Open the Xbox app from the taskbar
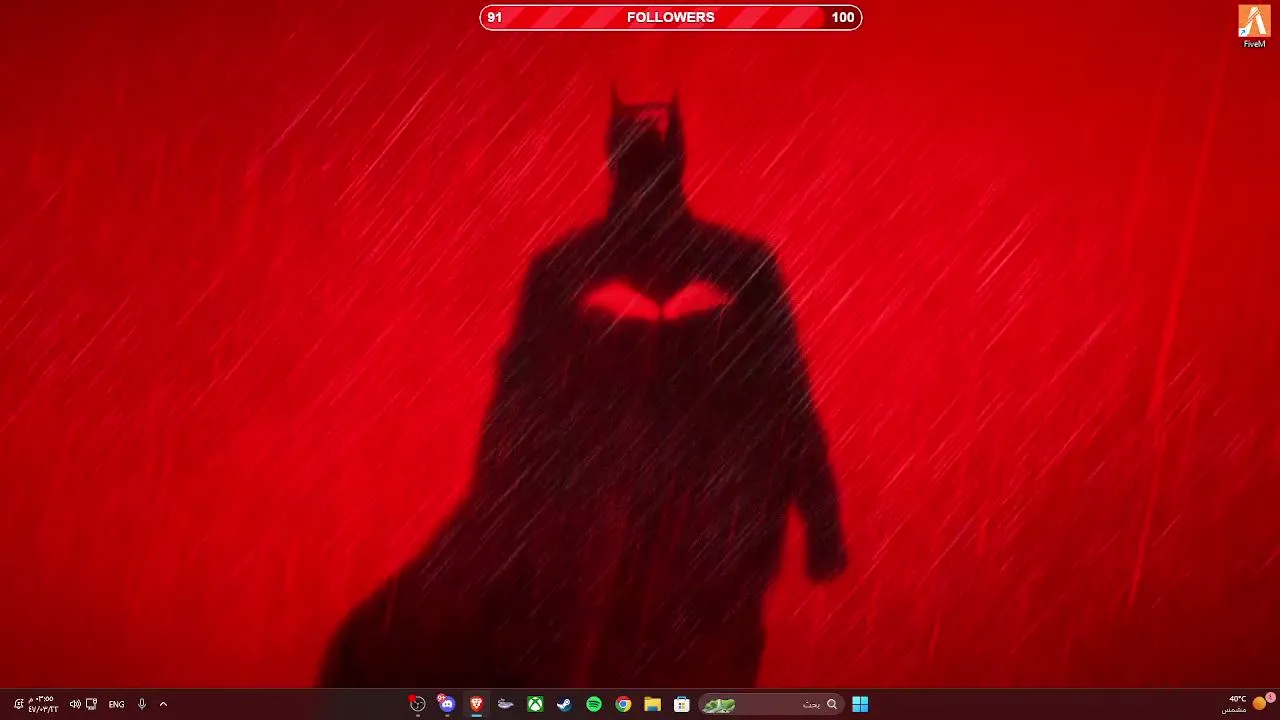The width and height of the screenshot is (1280, 720). click(535, 704)
